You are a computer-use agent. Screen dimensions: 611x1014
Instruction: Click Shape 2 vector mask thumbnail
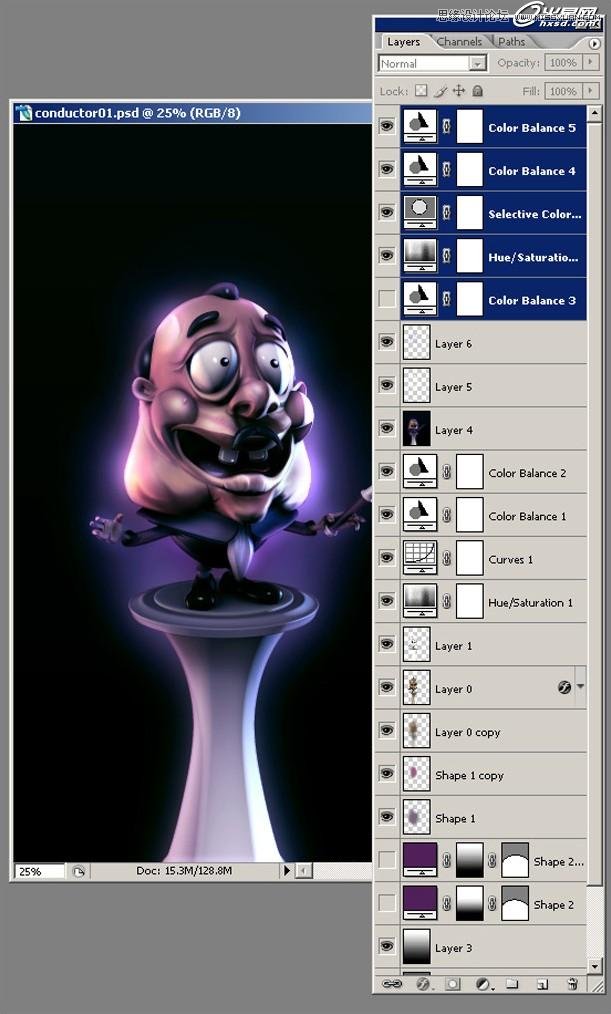[x=515, y=903]
